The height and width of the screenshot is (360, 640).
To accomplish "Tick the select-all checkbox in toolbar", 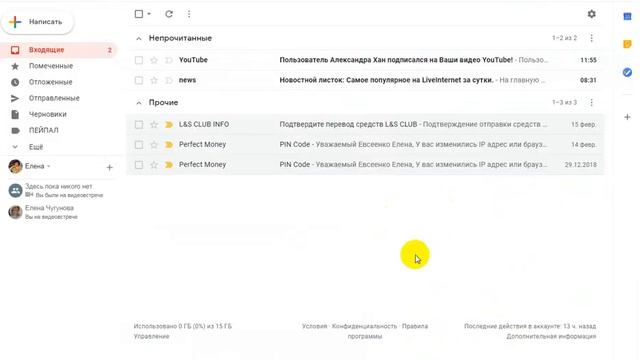I will click(x=139, y=14).
